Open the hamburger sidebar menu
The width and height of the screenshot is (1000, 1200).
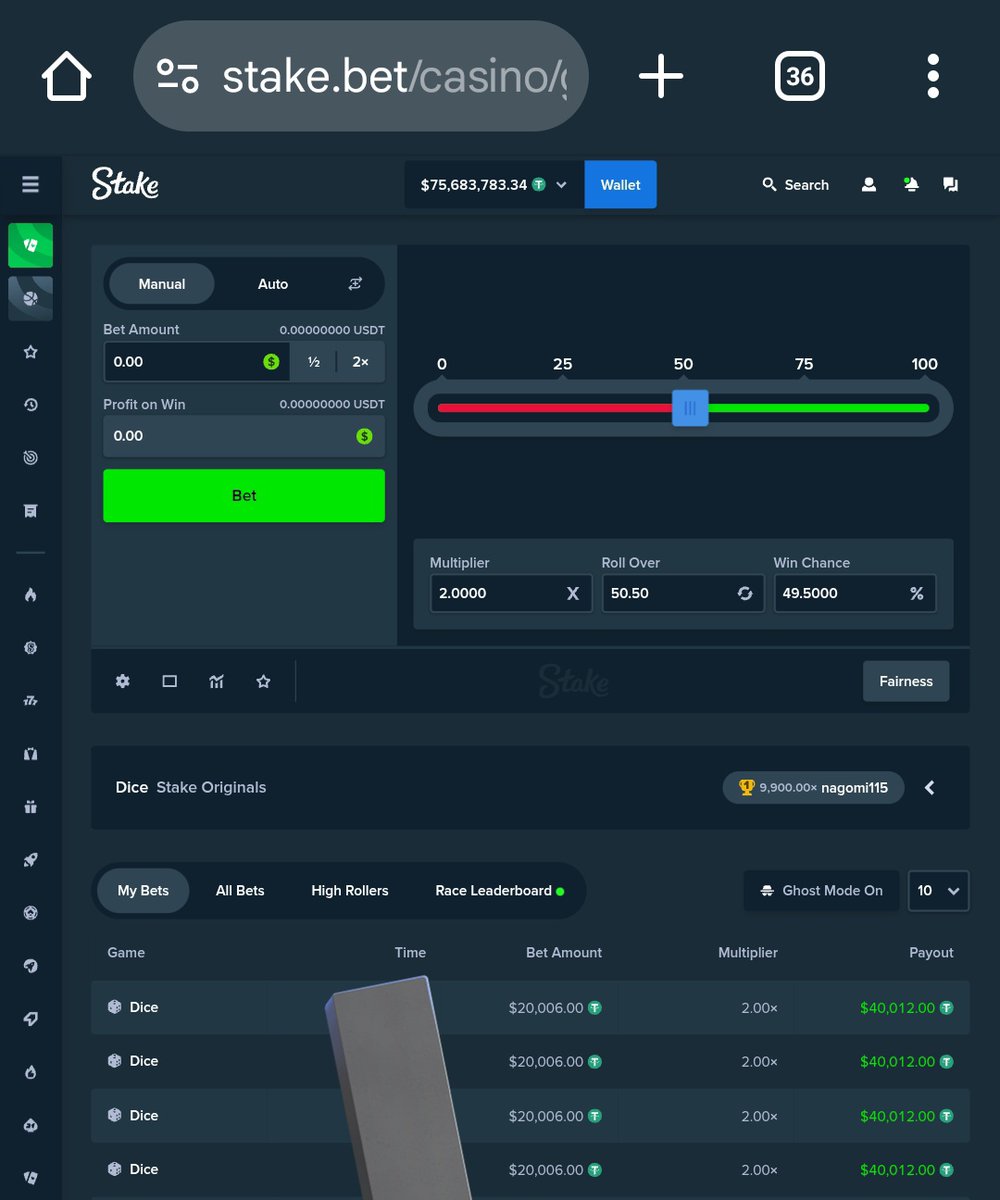(x=30, y=184)
